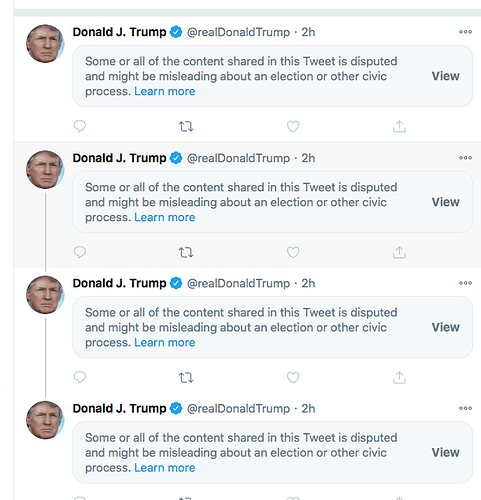481x500 pixels.
Task: Like the first tweet with heart icon
Action: [293, 126]
